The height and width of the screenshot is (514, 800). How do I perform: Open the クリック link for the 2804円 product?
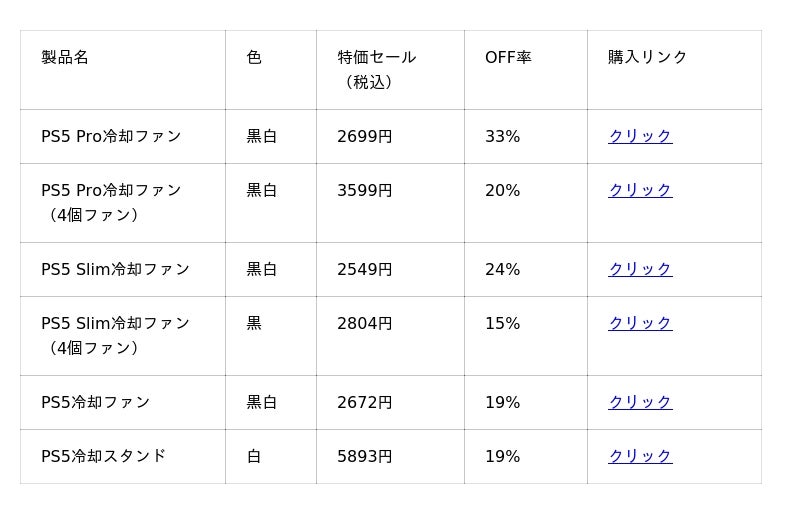tap(640, 323)
